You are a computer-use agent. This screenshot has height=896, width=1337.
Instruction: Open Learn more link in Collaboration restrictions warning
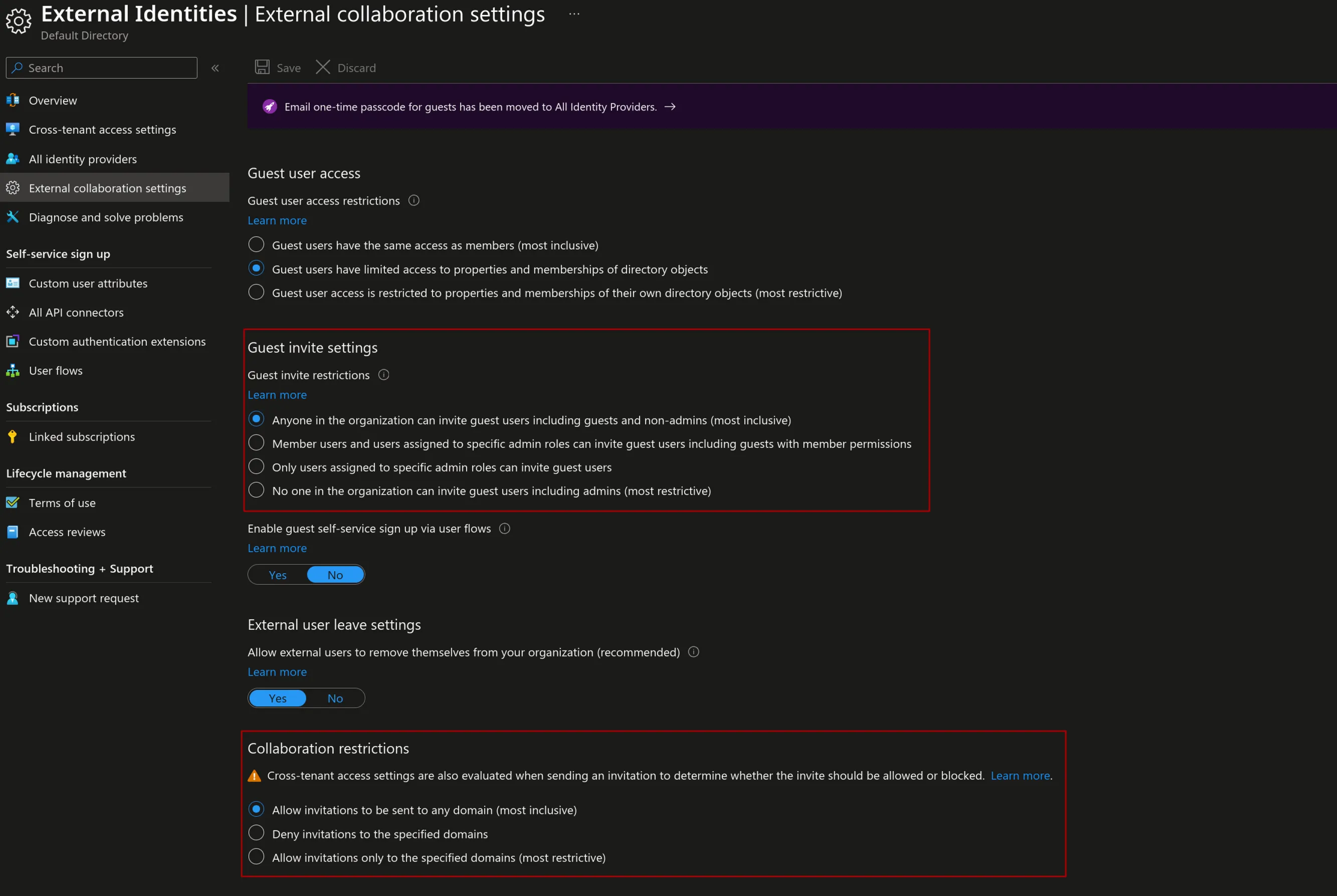[x=1020, y=776]
